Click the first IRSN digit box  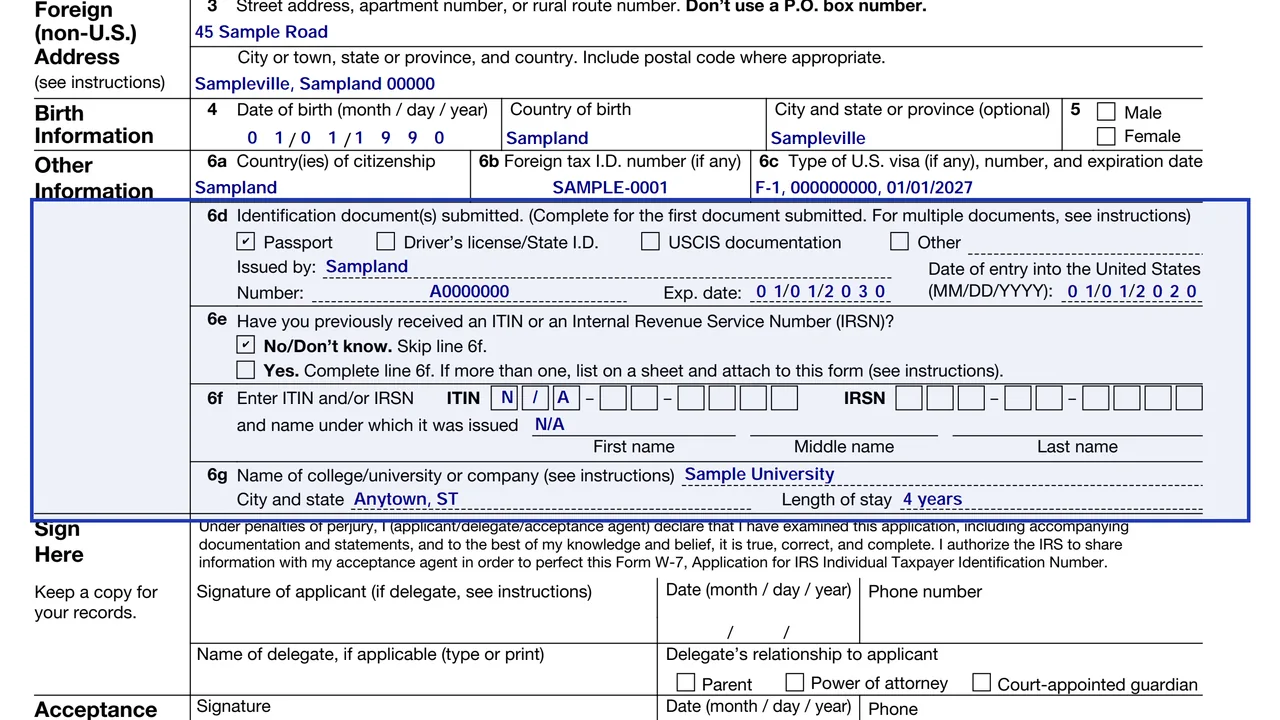[x=909, y=398]
